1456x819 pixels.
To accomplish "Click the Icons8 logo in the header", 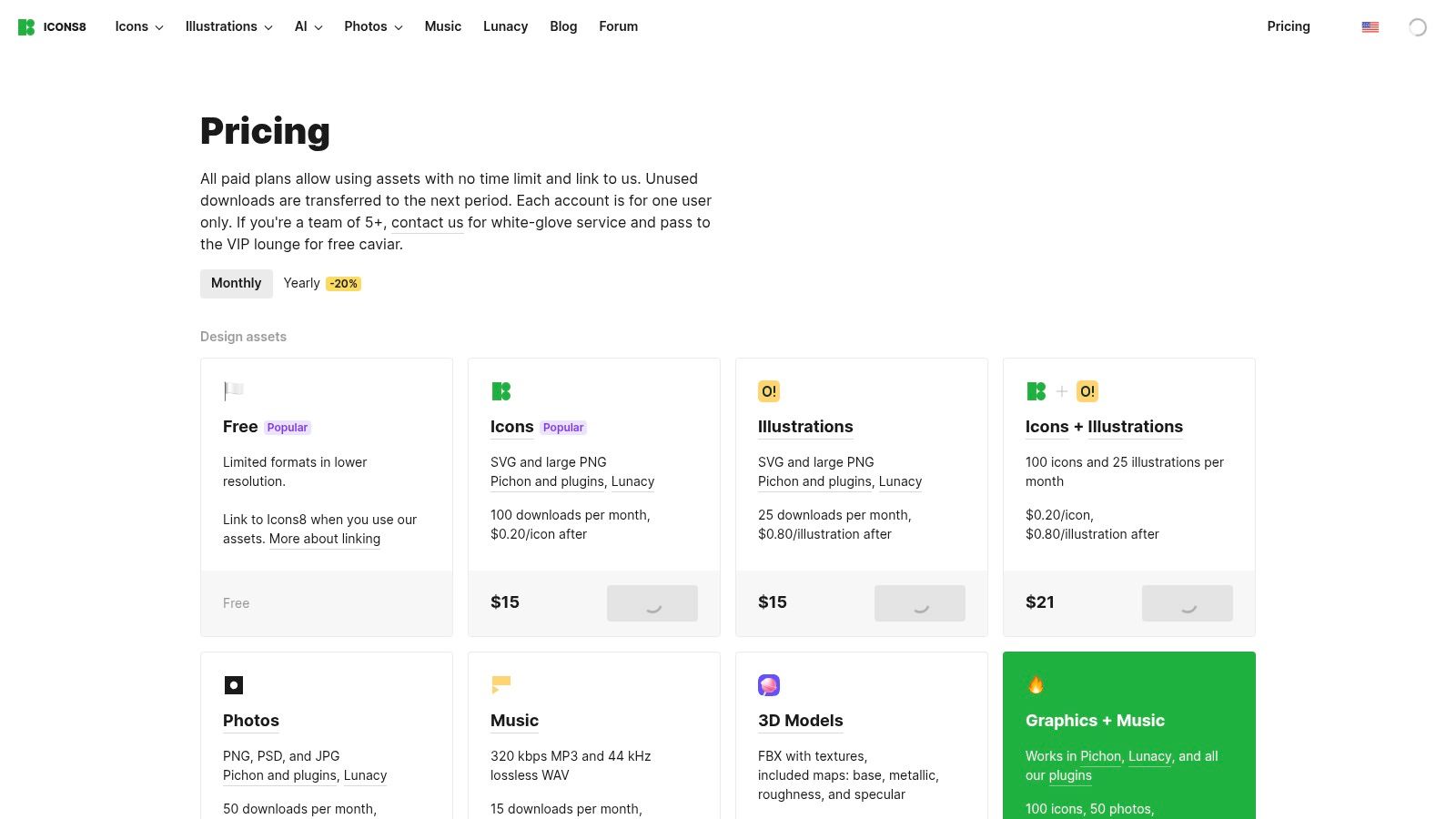I will click(52, 27).
